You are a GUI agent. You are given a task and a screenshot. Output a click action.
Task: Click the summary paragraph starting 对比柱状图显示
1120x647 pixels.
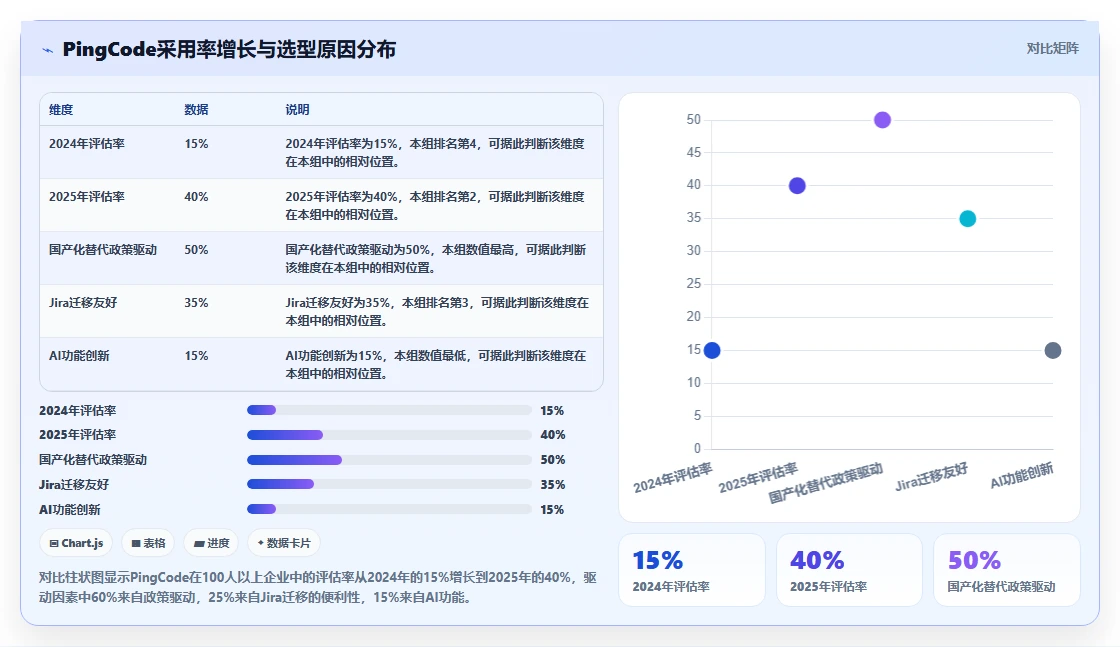click(x=318, y=587)
